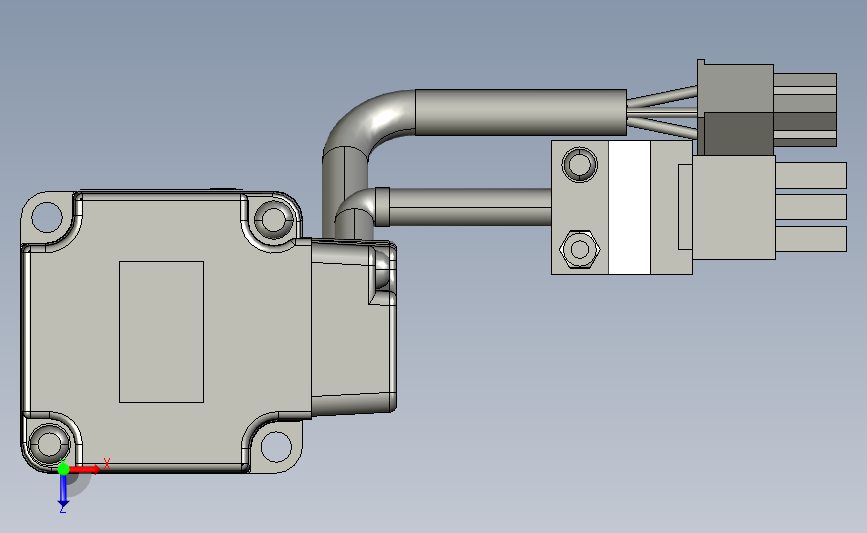Select the thick upper cable sleeve
The height and width of the screenshot is (533, 867).
pos(521,112)
